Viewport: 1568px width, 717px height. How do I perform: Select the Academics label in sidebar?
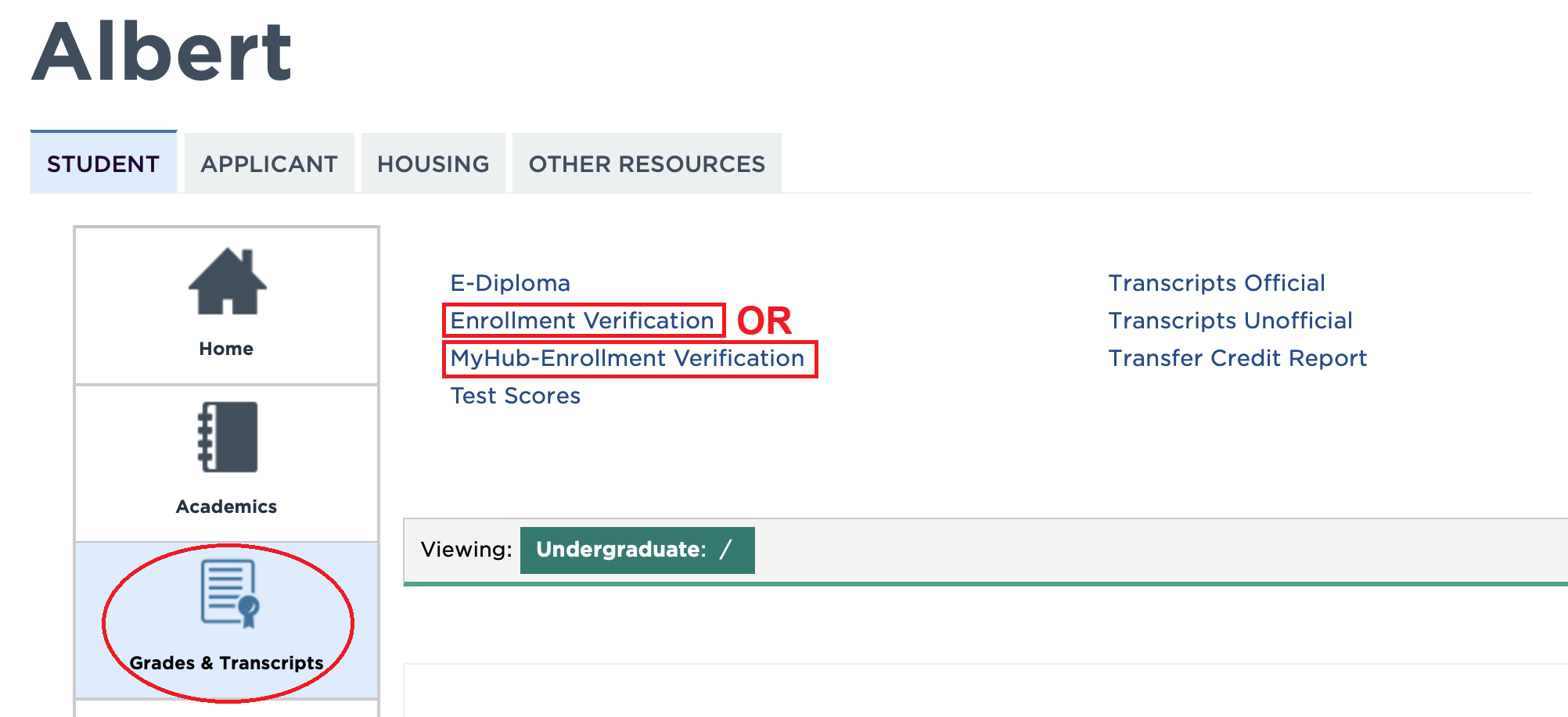[226, 507]
